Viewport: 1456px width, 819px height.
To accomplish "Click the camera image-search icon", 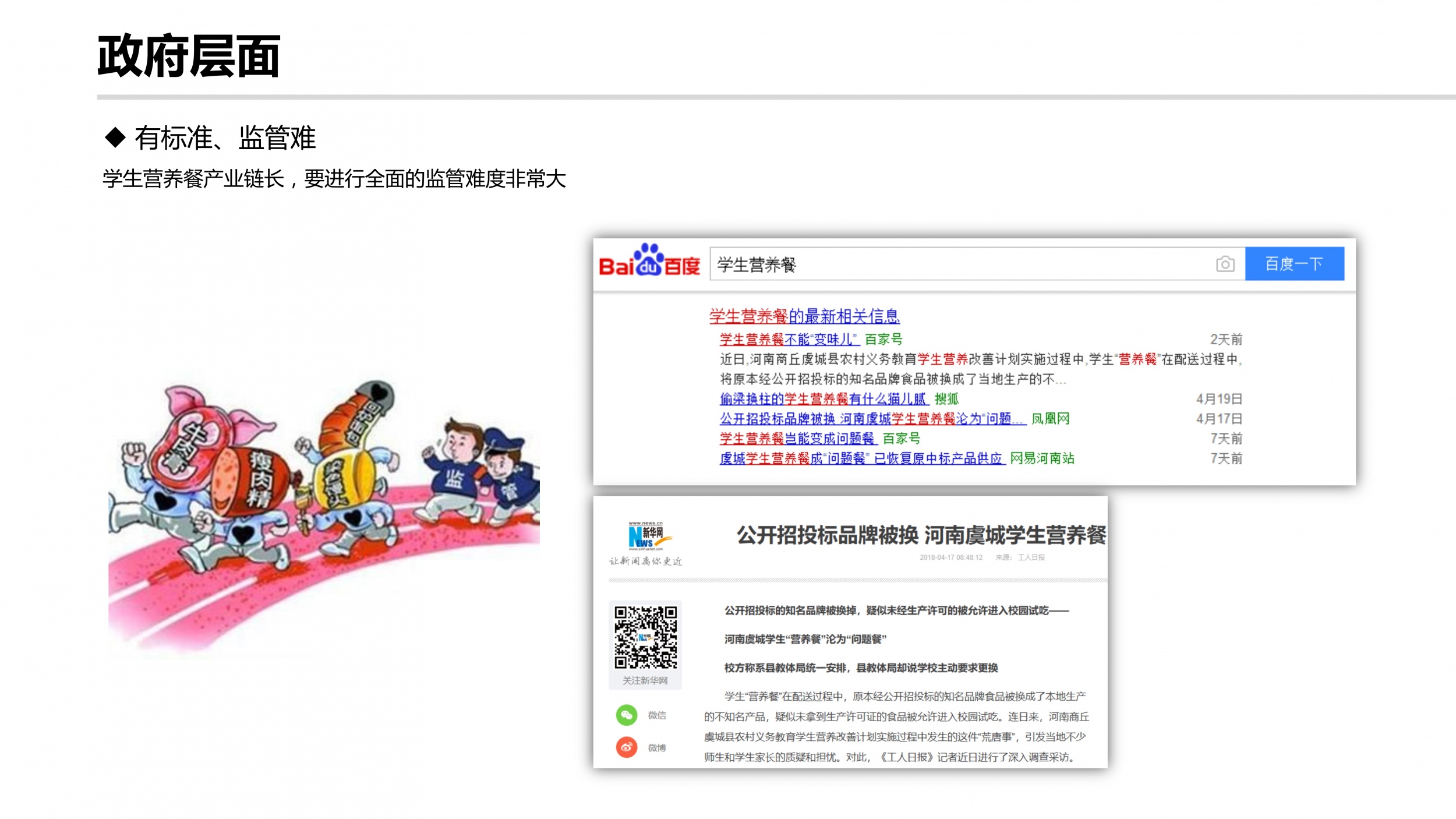I will click(x=1225, y=264).
